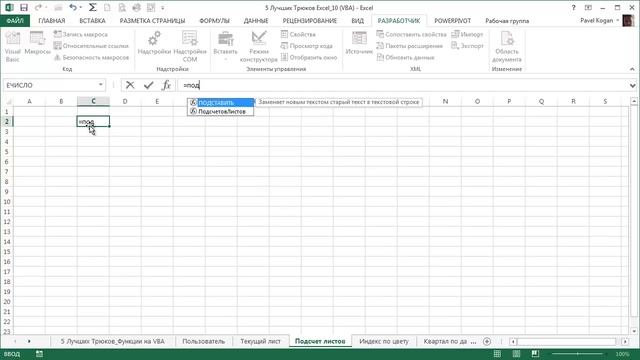Image resolution: width=640 pixels, height=360 pixels.
Task: Switch to the ВСТАВКА tab
Action: point(92,20)
